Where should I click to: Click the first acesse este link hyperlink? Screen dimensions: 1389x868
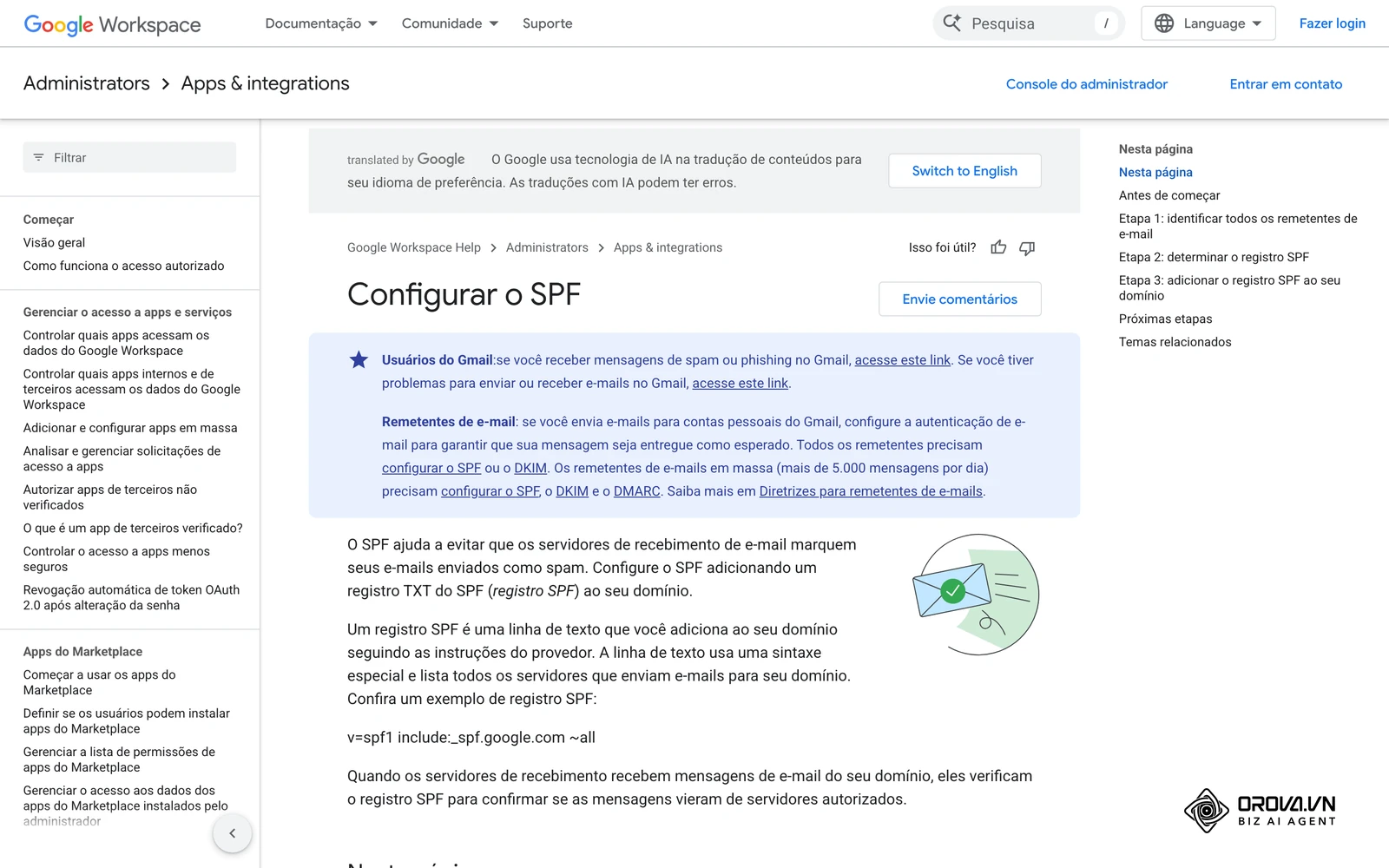[902, 360]
